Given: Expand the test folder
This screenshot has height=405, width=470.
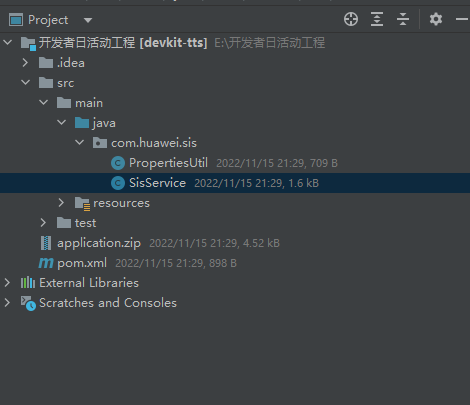Looking at the screenshot, I should click(x=43, y=223).
